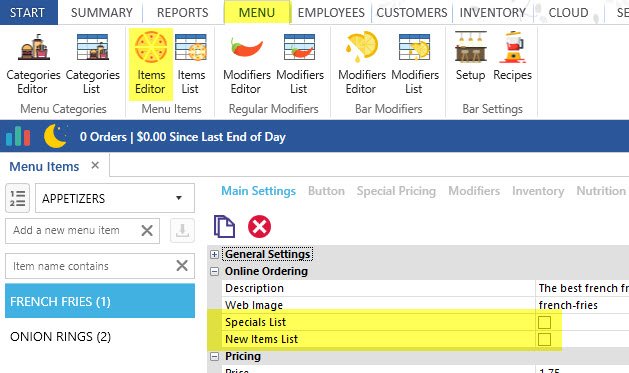This screenshot has height=373, width=629.
Task: Open the Recipes blender icon
Action: point(512,57)
